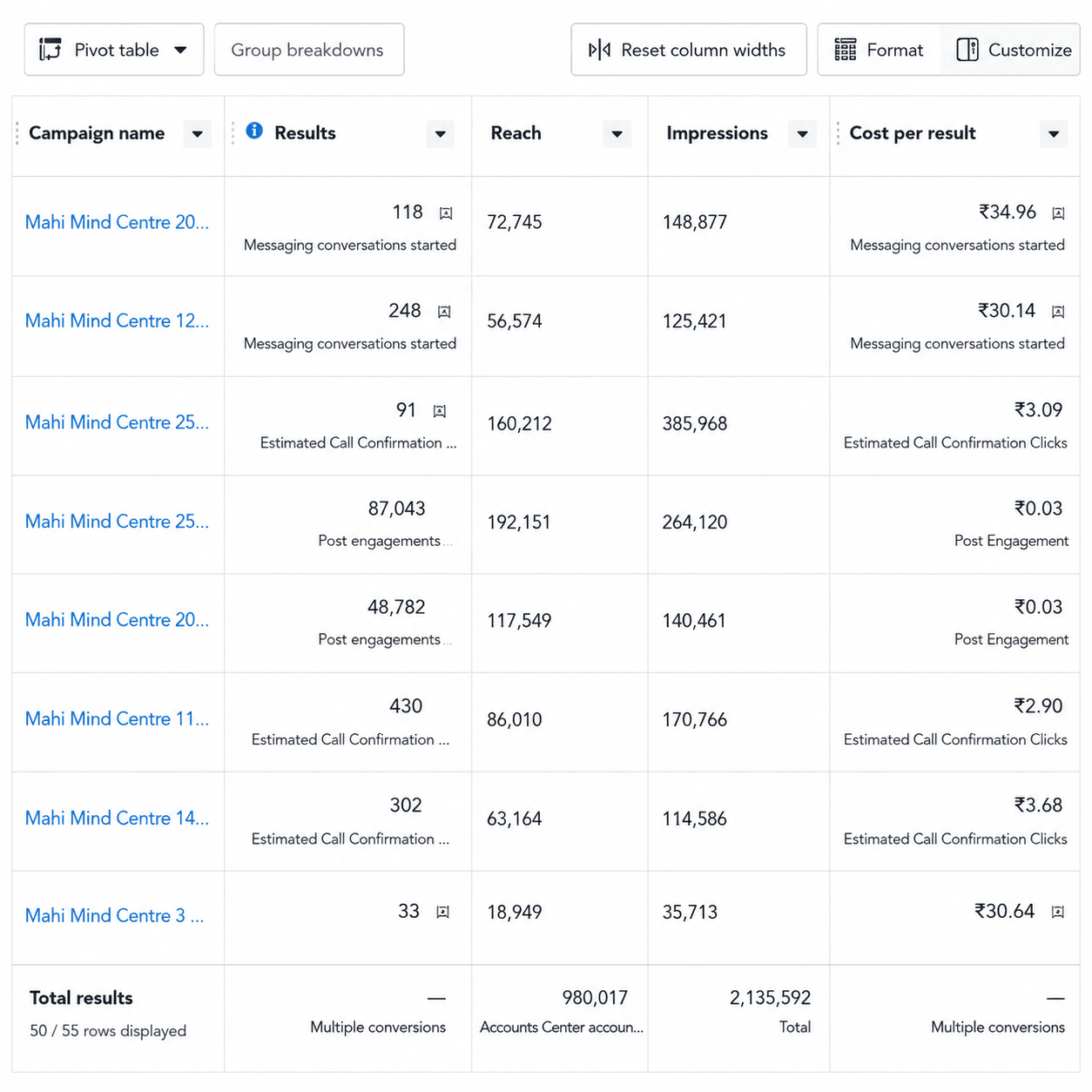The width and height of the screenshot is (1092, 1092).
Task: Select impressions value 35,713
Action: [690, 912]
